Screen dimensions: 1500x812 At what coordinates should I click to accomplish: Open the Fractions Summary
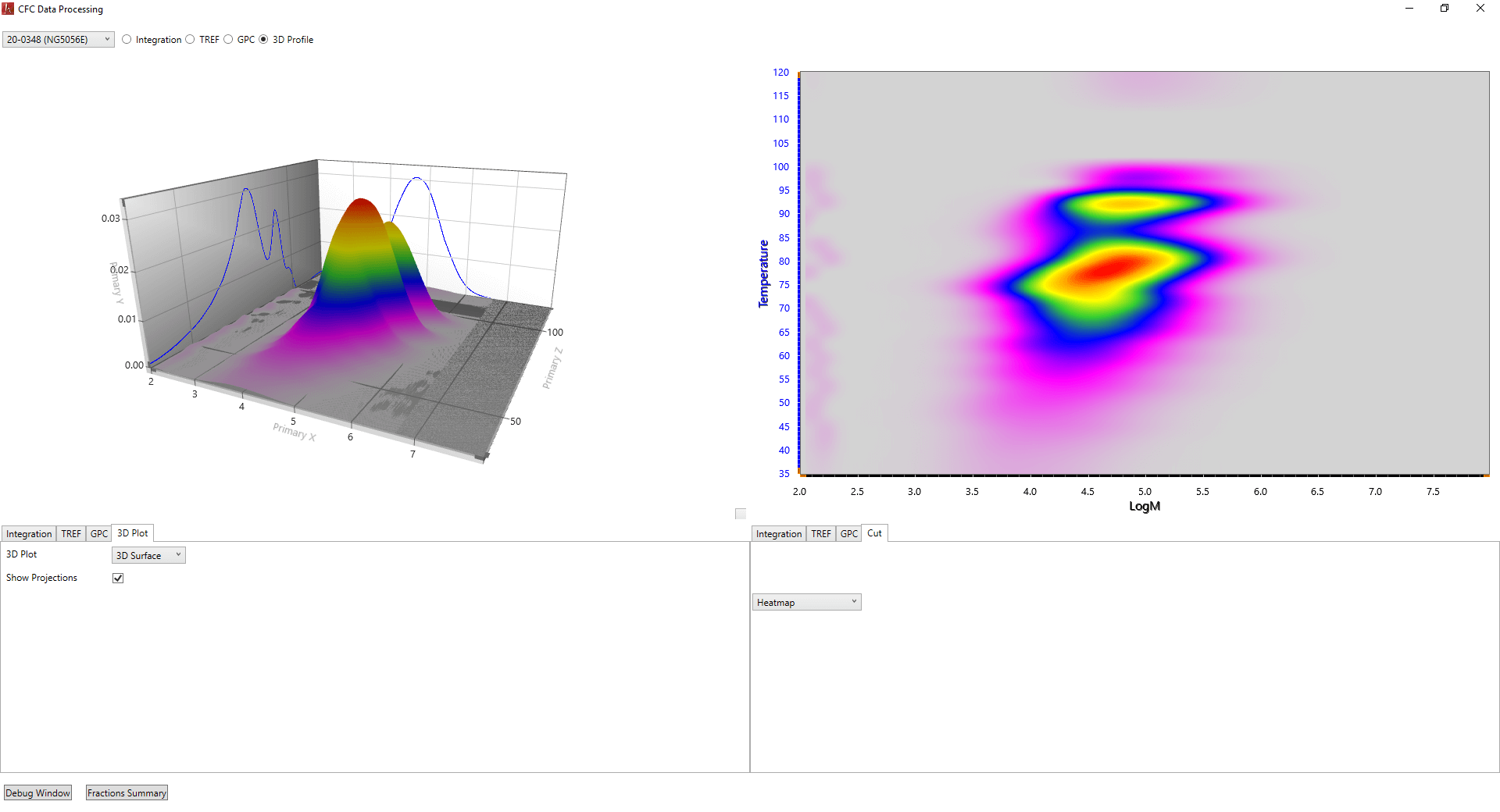pos(127,793)
